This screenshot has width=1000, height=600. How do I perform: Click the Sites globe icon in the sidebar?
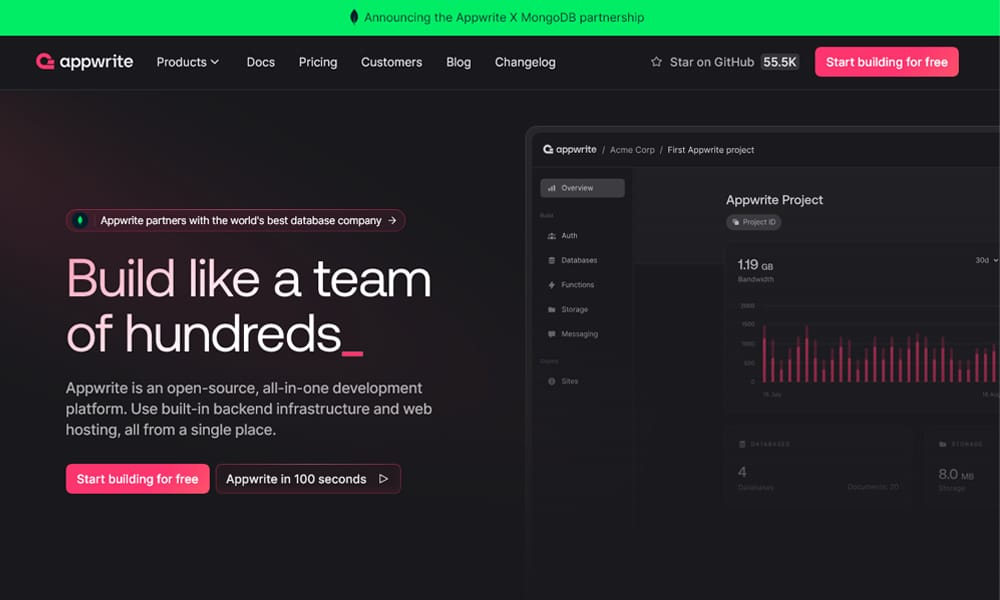pyautogui.click(x=552, y=381)
